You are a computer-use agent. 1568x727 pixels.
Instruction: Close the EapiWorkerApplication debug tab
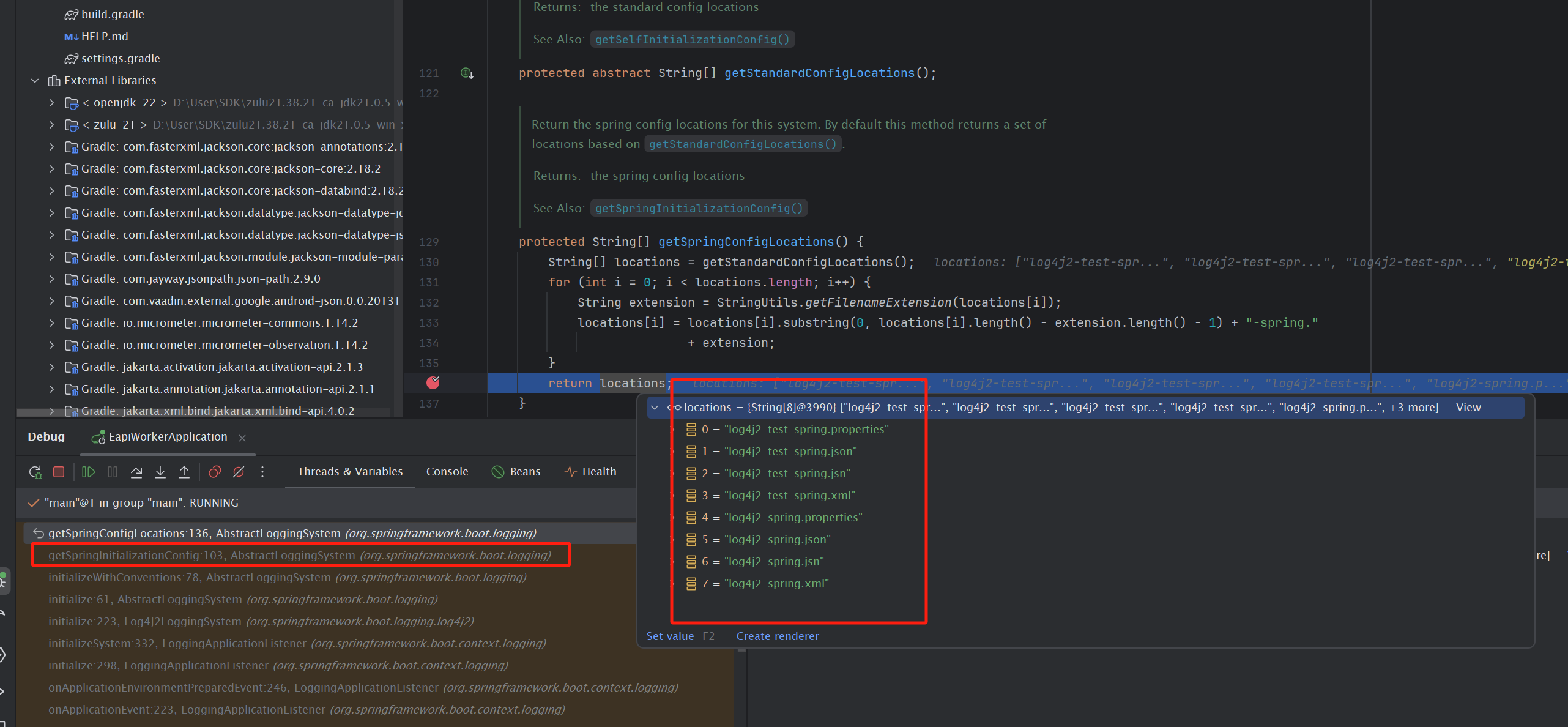(x=242, y=438)
